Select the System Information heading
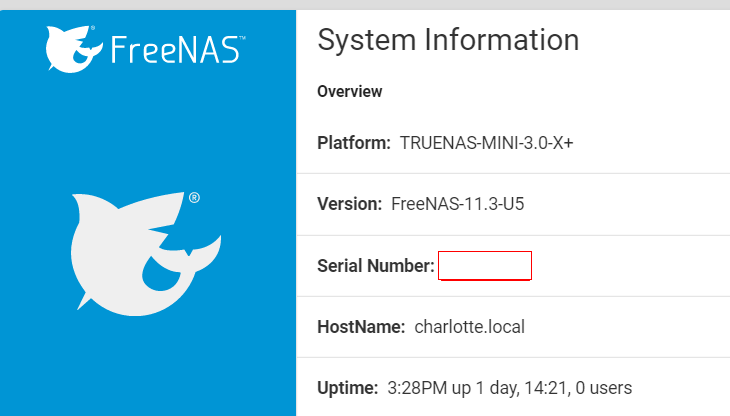The height and width of the screenshot is (416, 730). tap(448, 40)
